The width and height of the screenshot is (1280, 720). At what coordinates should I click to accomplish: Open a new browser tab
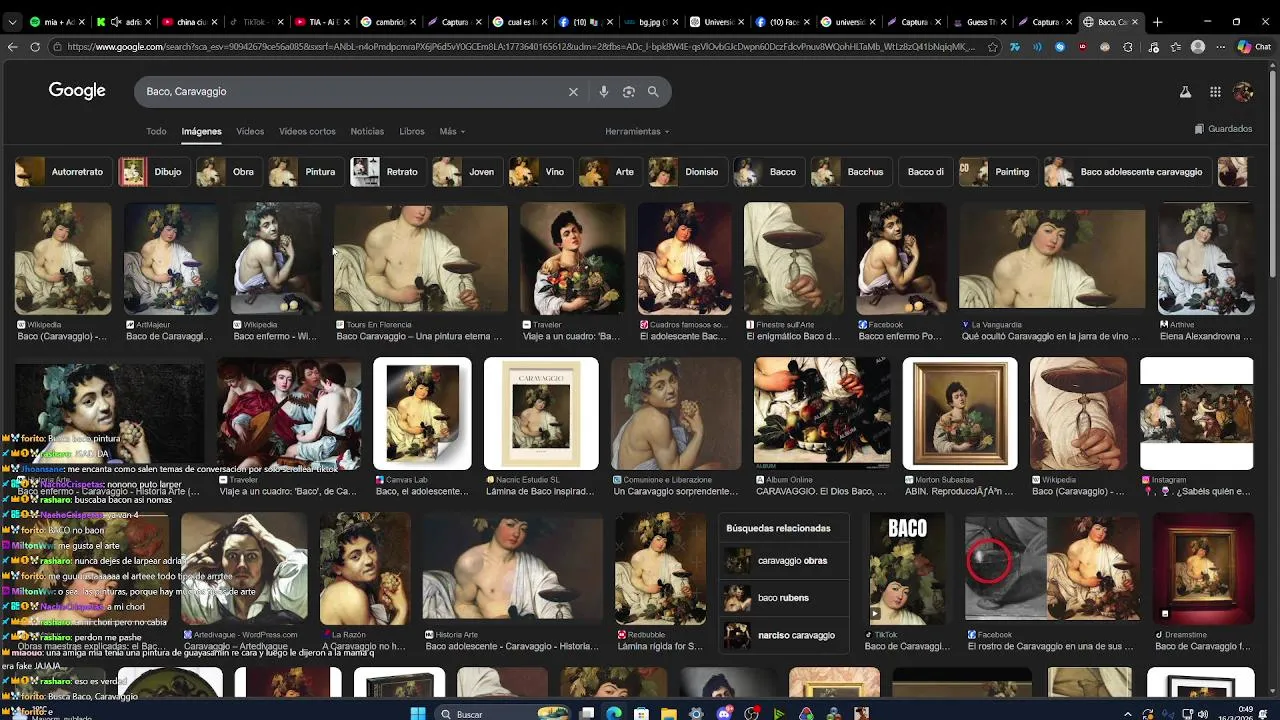point(1157,22)
